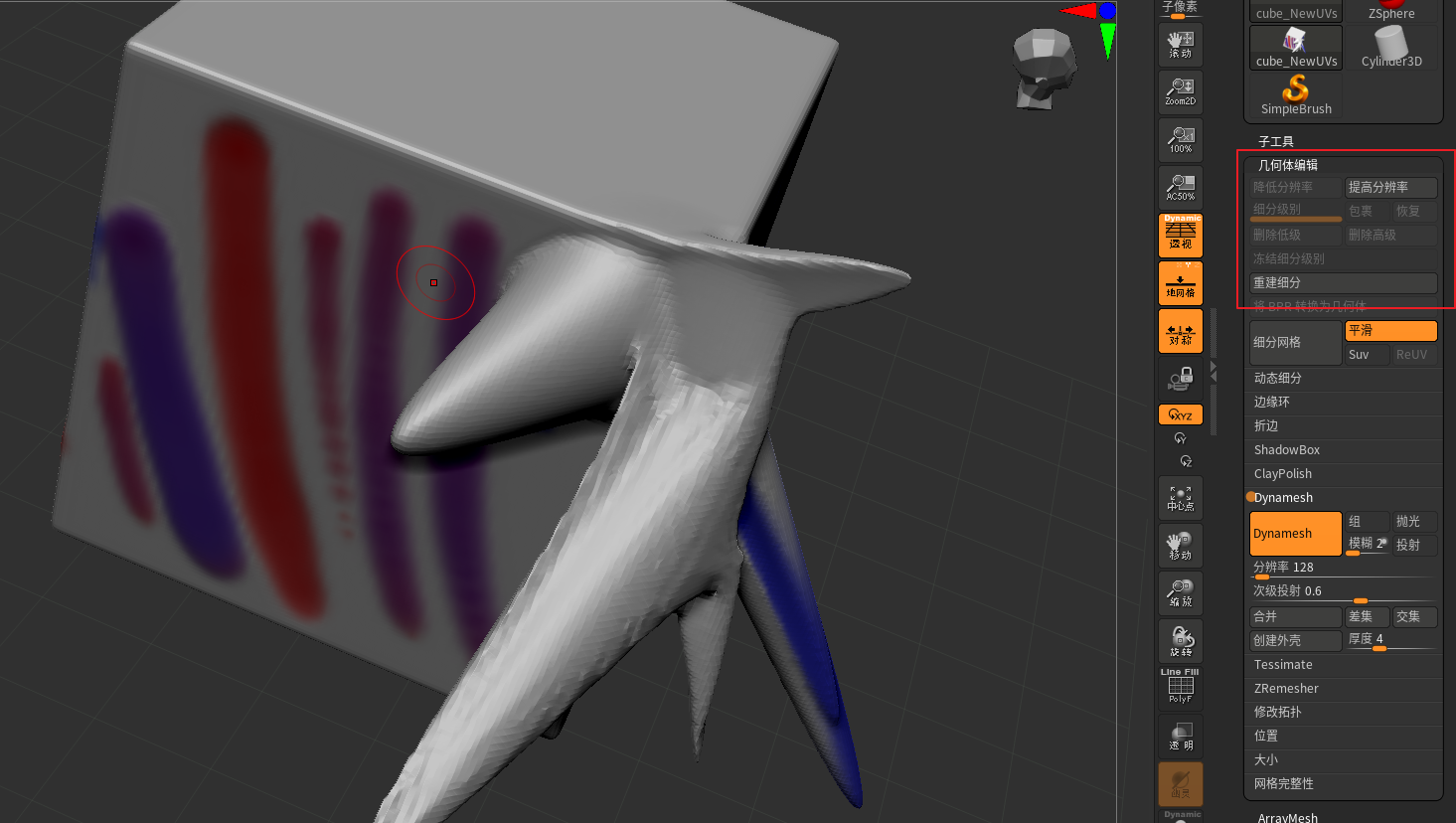Toggle the 地网格 floor grid
Screen dimensions: 1456x823
click(x=1180, y=282)
